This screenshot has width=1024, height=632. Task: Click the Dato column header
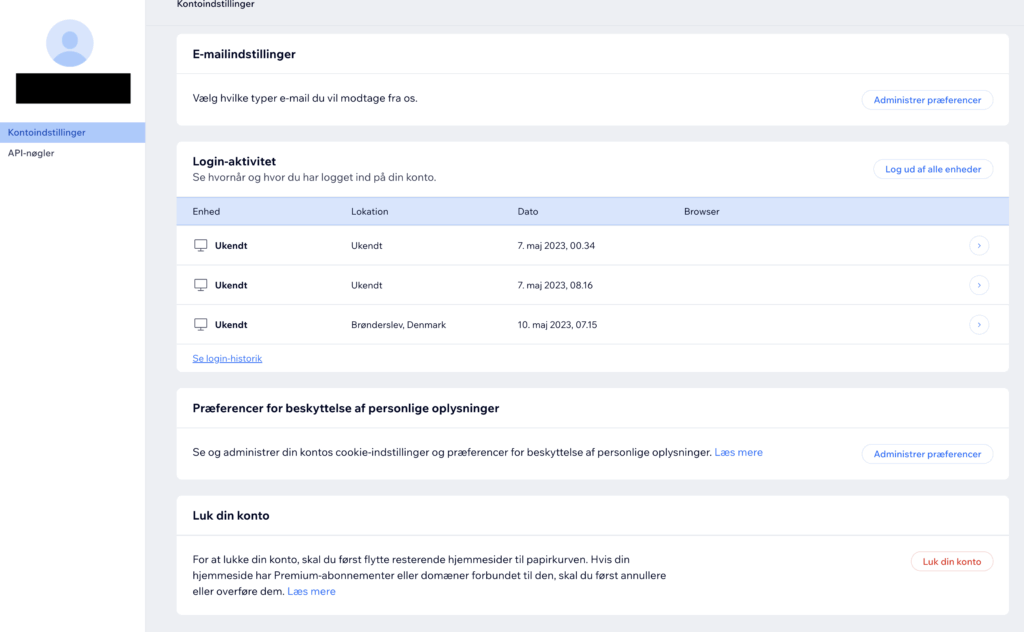click(528, 212)
